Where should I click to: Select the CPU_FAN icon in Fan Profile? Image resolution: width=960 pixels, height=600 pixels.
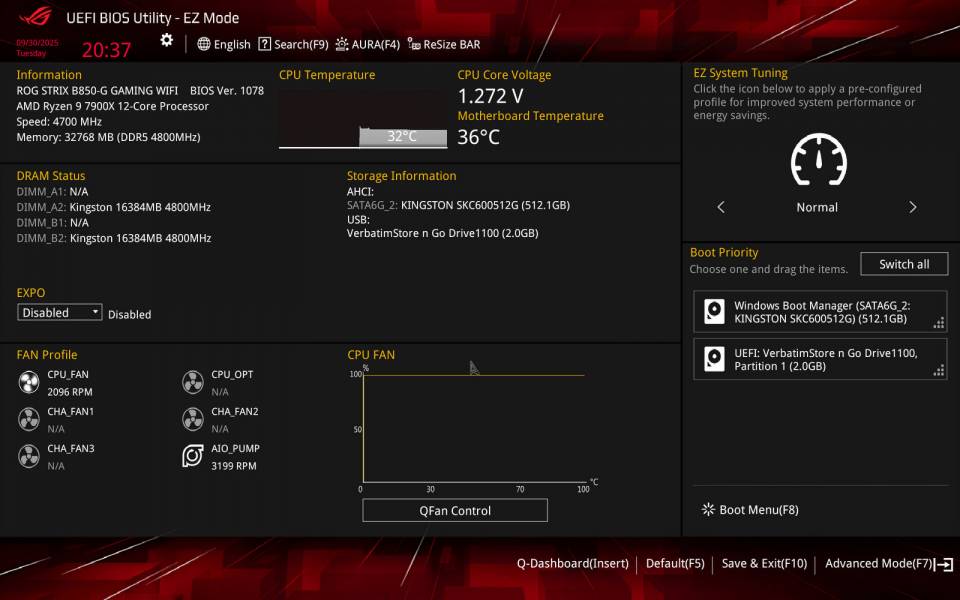click(30, 381)
